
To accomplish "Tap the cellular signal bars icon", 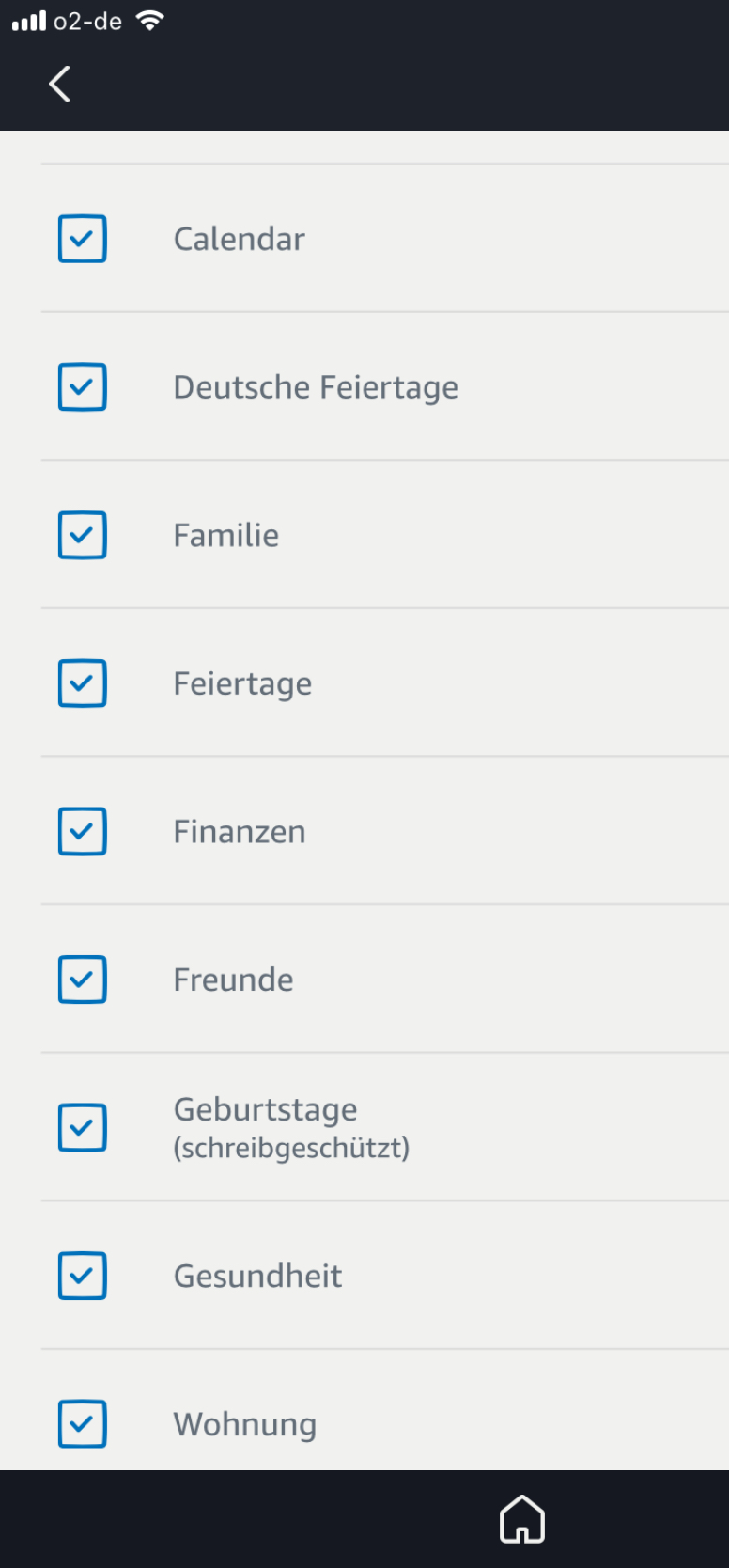I will pos(28,21).
